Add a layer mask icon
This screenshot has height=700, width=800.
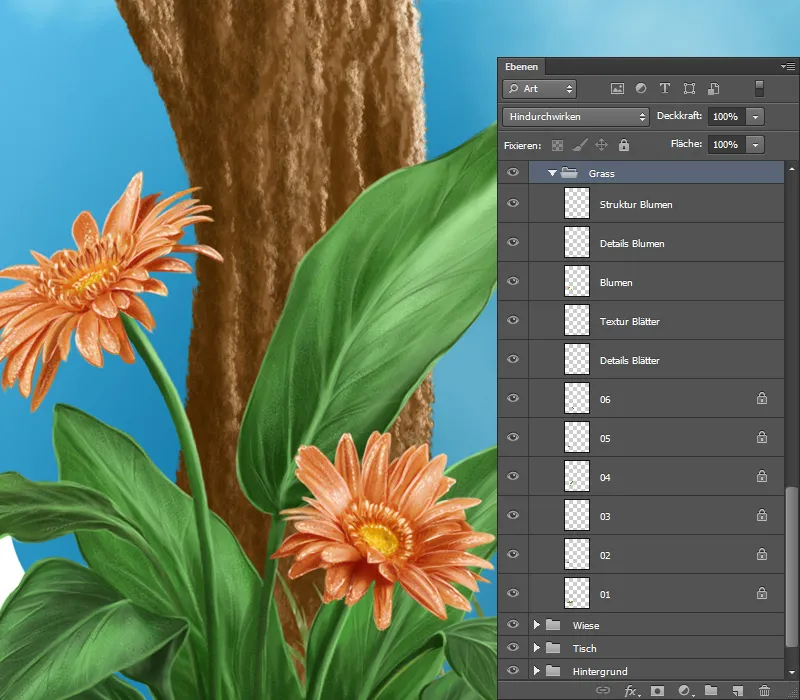coord(658,690)
